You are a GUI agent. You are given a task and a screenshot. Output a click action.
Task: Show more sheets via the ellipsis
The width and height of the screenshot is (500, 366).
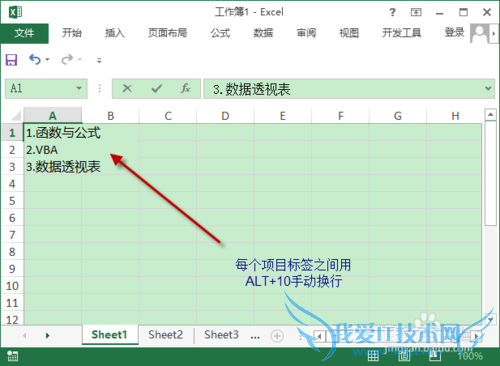255,336
